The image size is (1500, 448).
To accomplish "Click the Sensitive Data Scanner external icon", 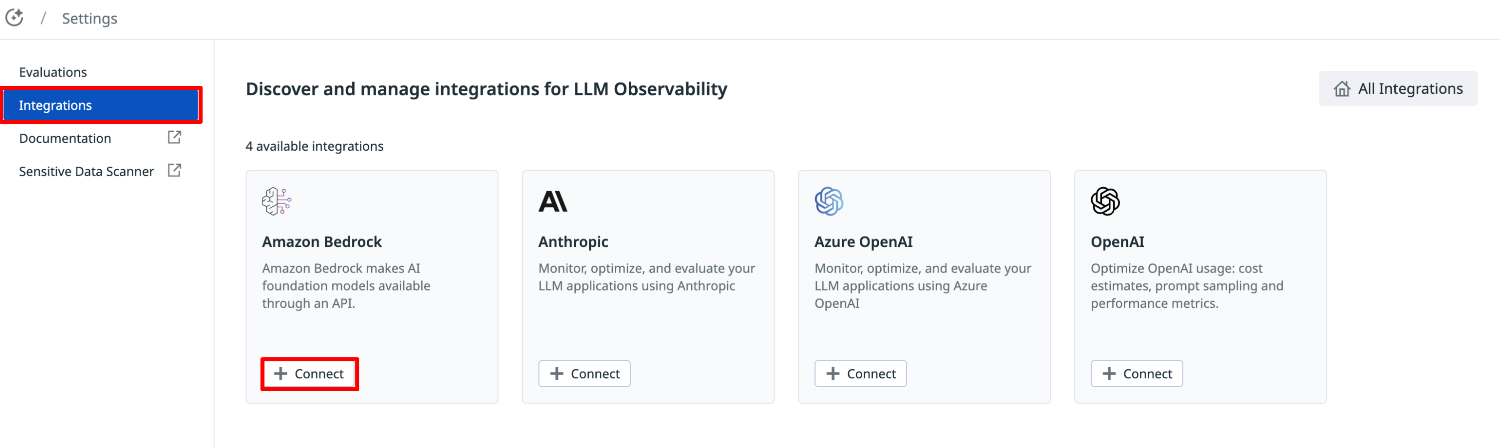I will point(174,171).
